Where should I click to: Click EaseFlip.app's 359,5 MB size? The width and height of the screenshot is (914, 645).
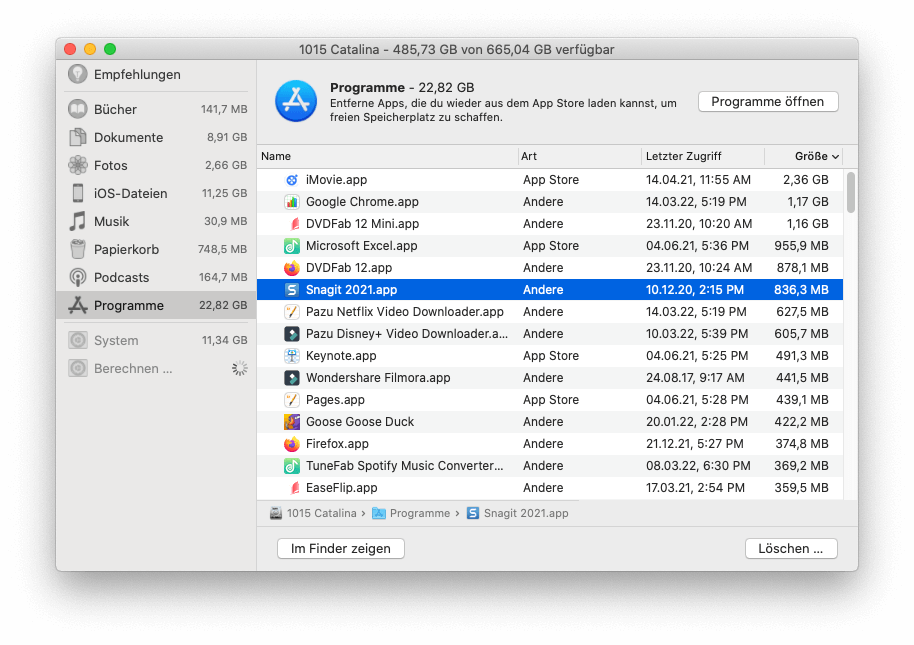pyautogui.click(x=801, y=488)
